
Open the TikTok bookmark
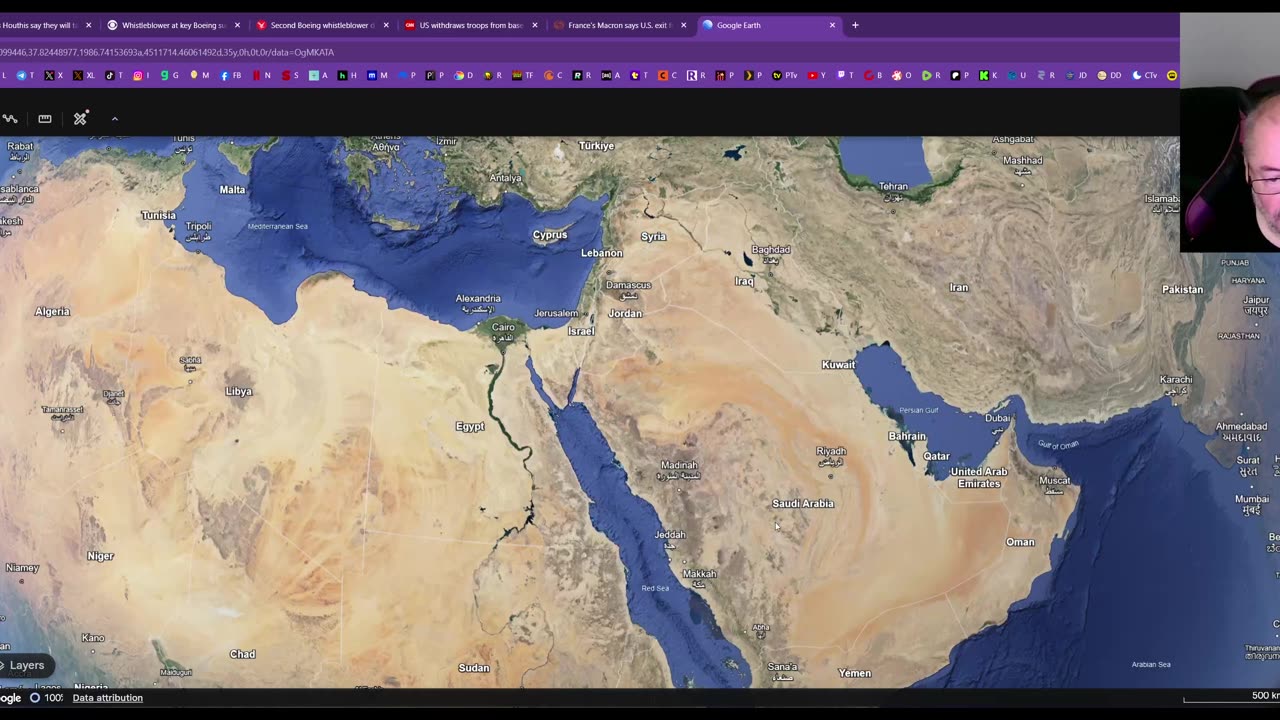(113, 75)
